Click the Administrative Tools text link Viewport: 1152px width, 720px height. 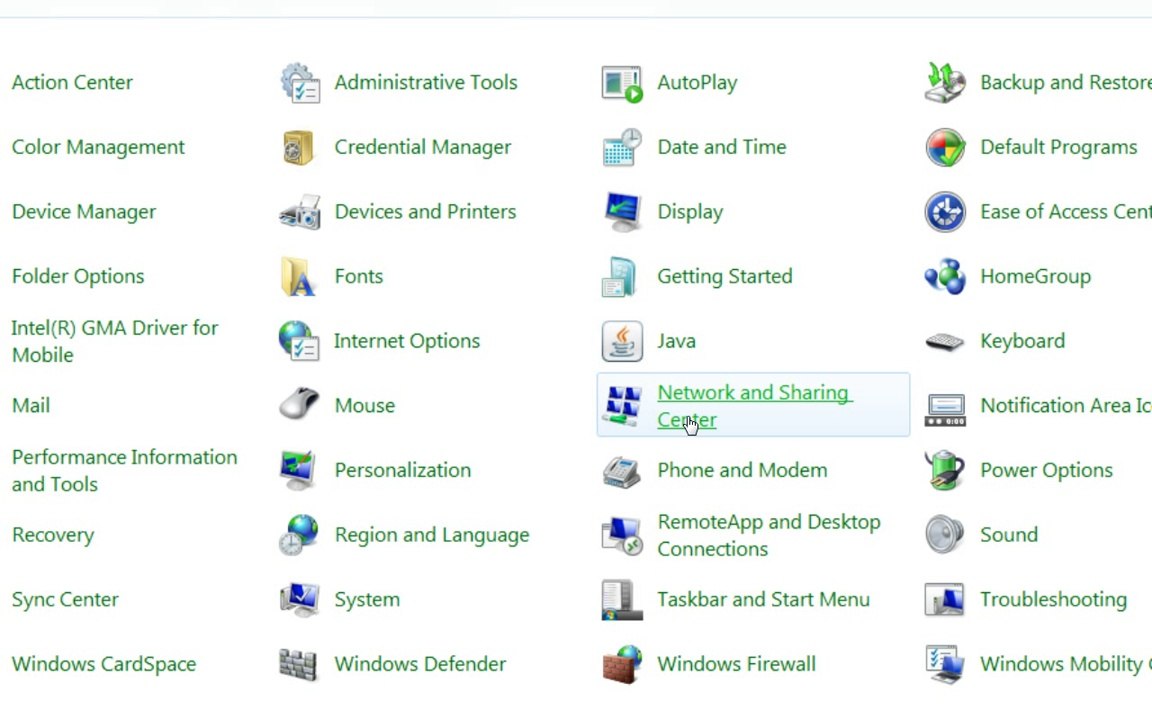426,82
